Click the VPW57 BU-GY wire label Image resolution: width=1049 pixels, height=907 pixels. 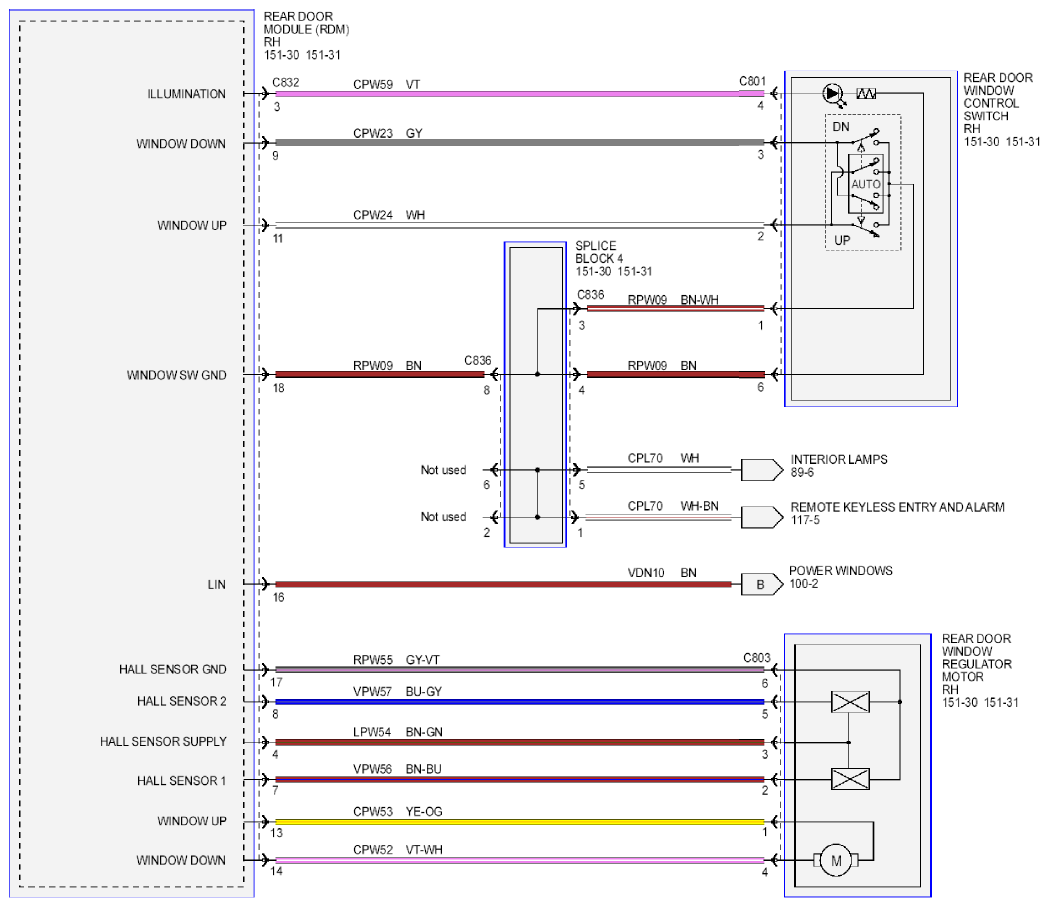click(397, 691)
